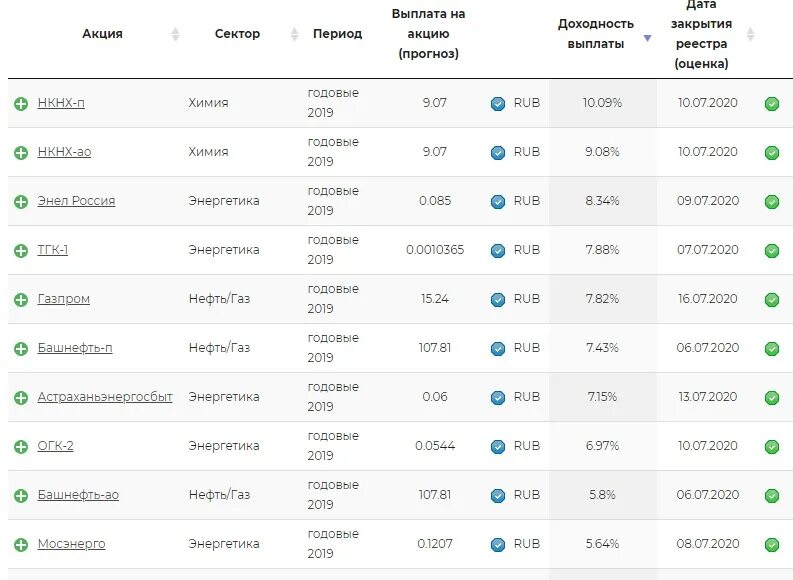The width and height of the screenshot is (793, 580).
Task: Click green plus icon beside Мосэнерго
Action: [21, 545]
